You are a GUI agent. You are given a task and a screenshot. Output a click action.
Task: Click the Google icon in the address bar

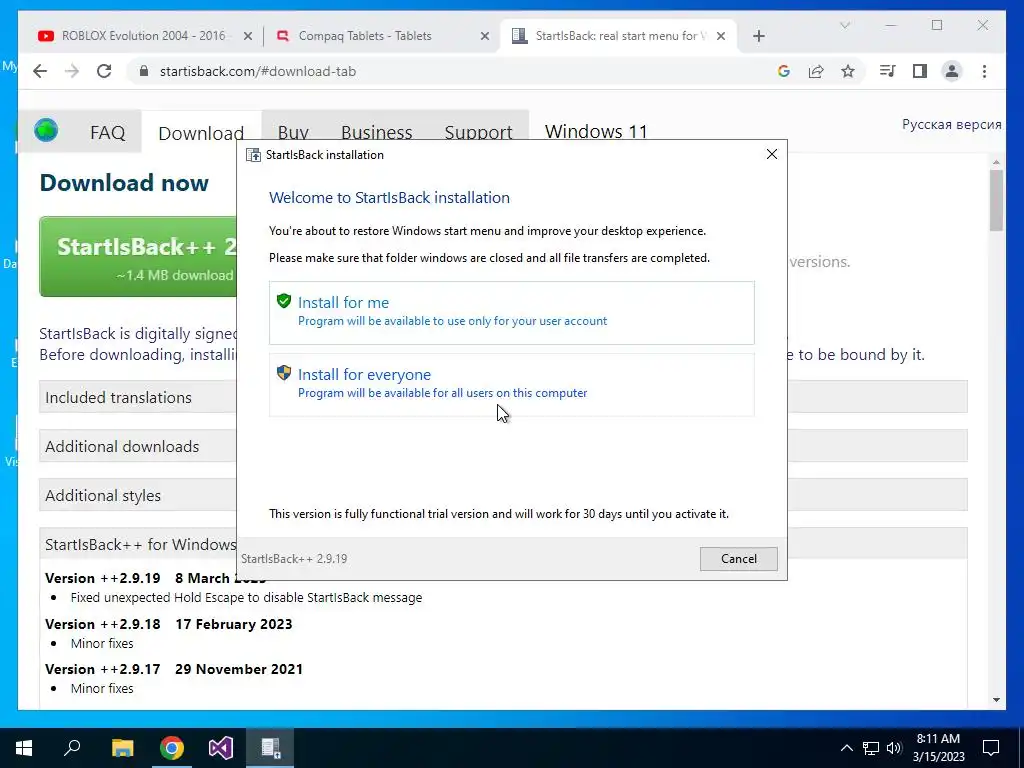pyautogui.click(x=784, y=71)
